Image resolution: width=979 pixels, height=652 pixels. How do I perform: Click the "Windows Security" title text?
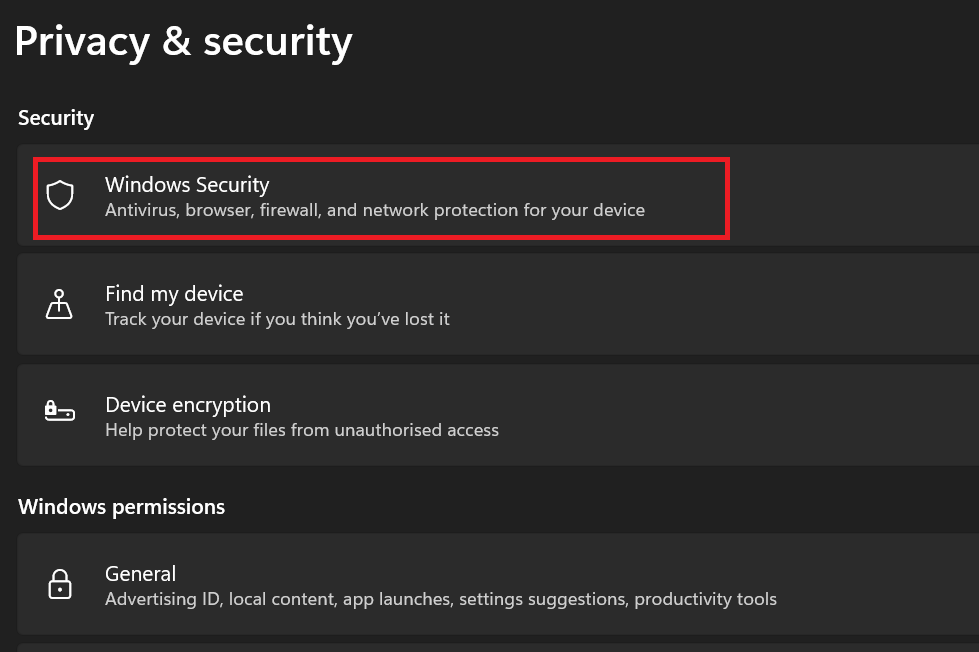coord(187,184)
